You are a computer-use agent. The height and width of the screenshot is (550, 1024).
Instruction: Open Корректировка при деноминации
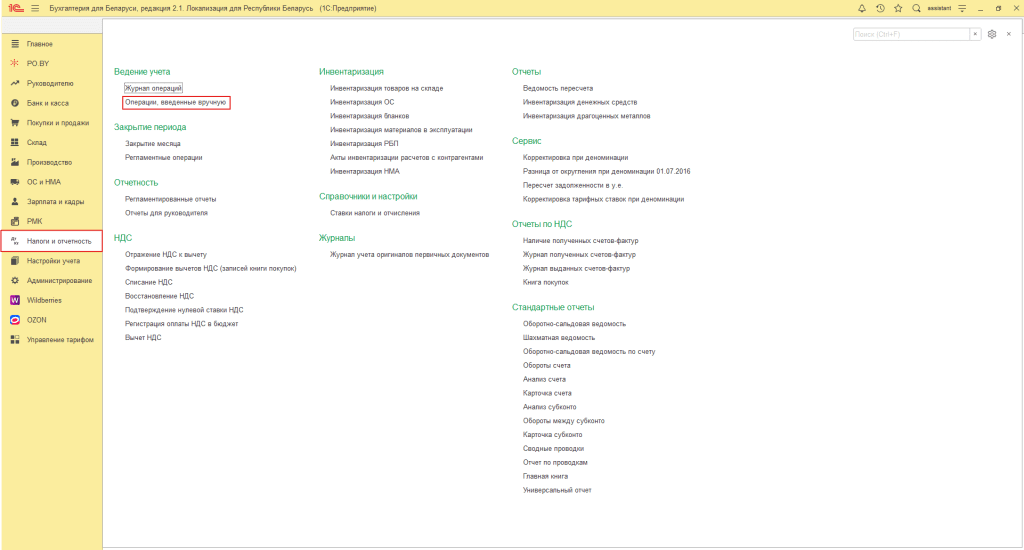tap(575, 157)
